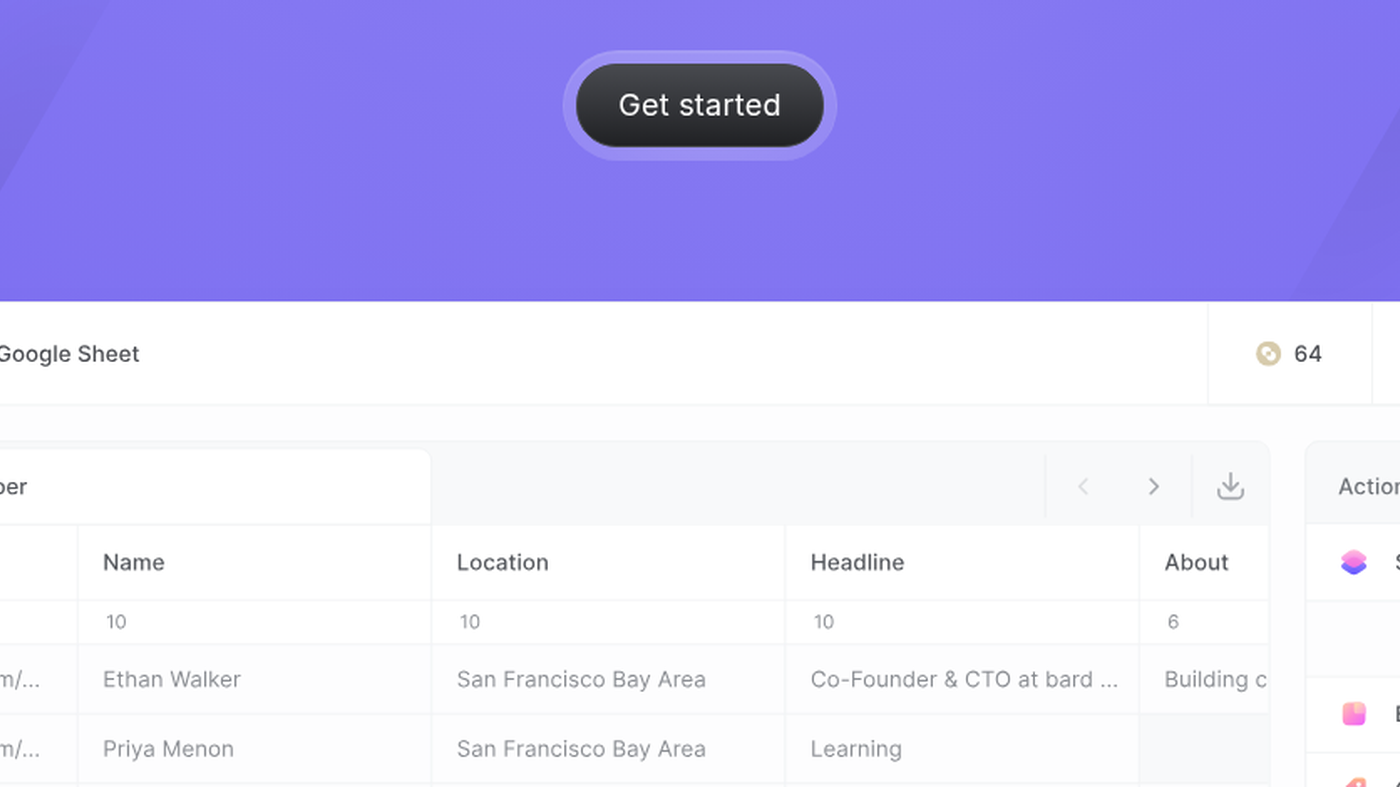Click the purple stacked layers action icon
The image size is (1400, 787).
click(x=1354, y=562)
